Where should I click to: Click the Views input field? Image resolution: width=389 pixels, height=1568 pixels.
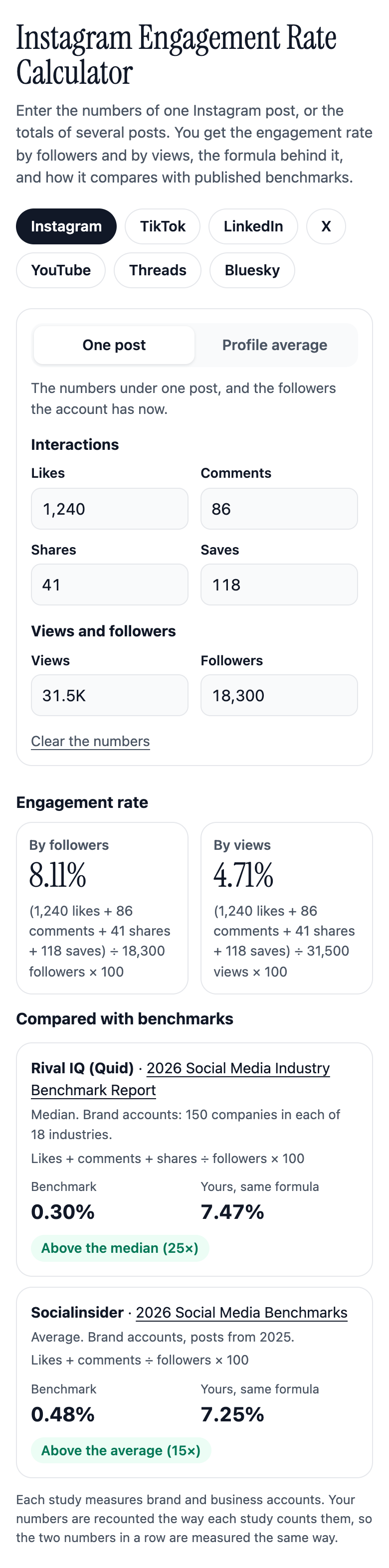point(110,696)
